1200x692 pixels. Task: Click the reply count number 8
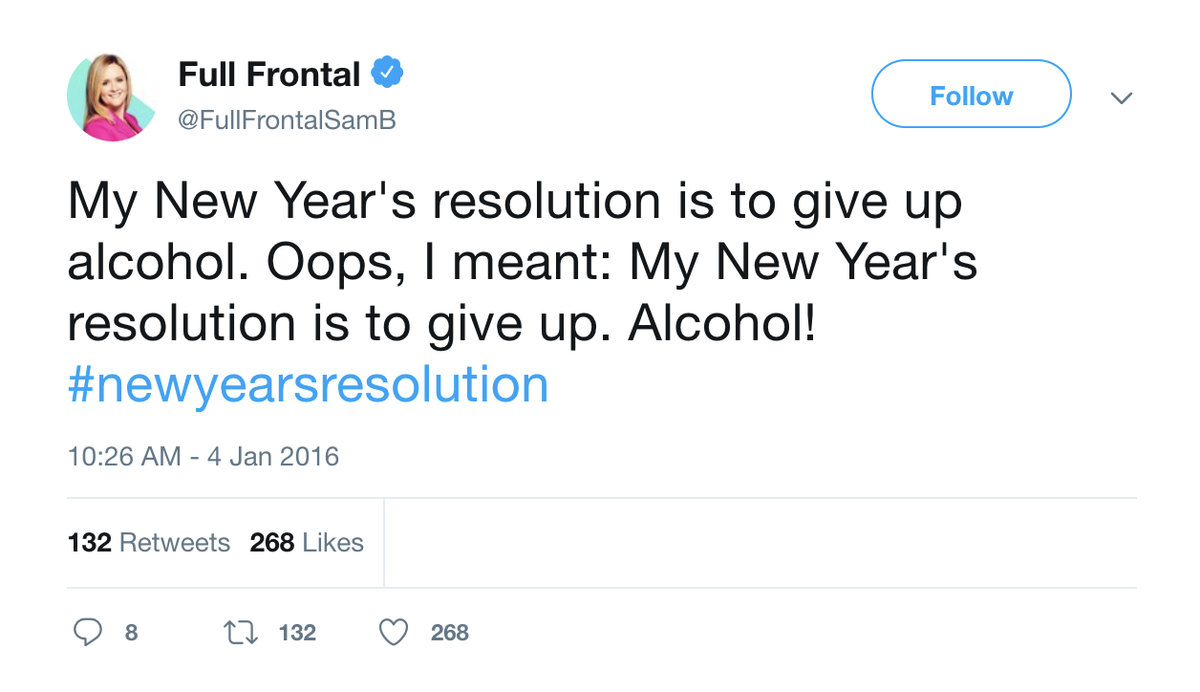click(131, 633)
